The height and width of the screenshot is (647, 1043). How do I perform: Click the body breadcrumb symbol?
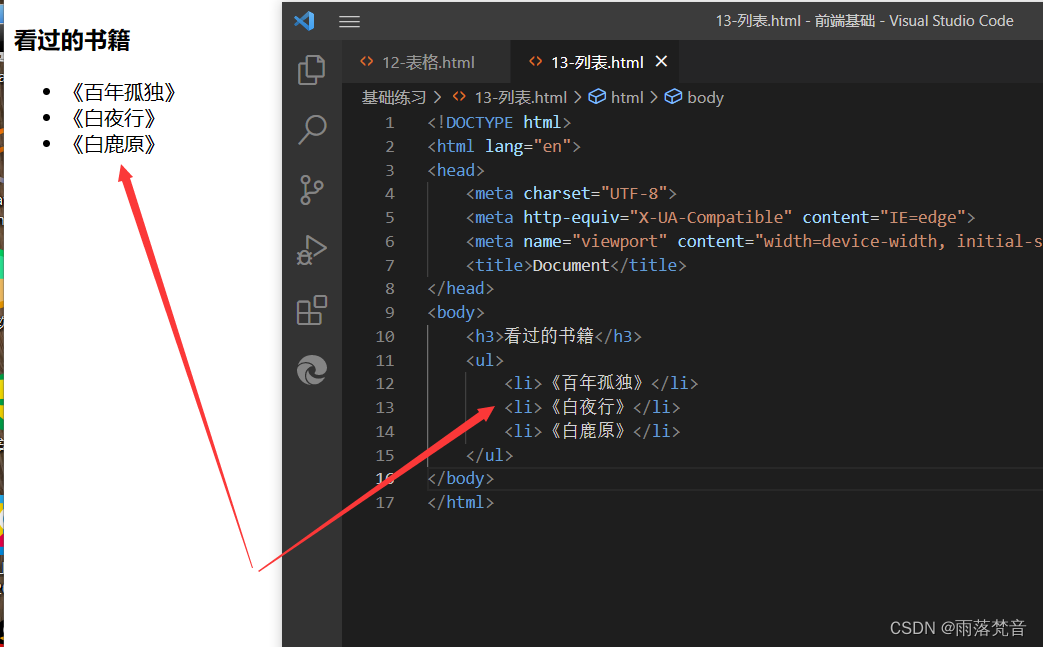[x=705, y=98]
